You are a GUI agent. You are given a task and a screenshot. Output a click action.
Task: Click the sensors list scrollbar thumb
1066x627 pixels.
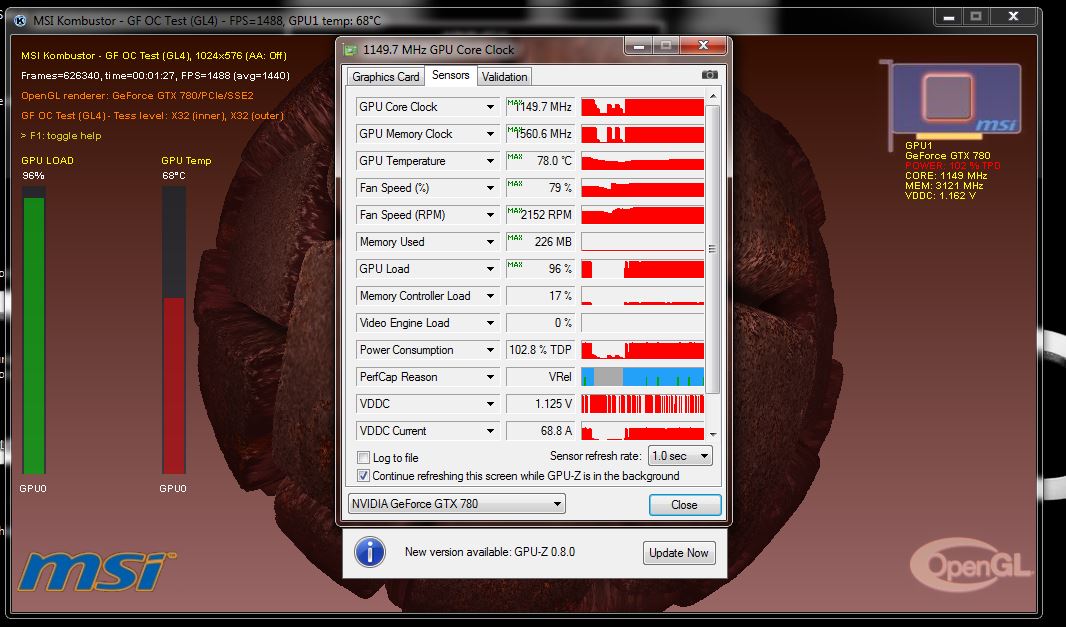[712, 249]
